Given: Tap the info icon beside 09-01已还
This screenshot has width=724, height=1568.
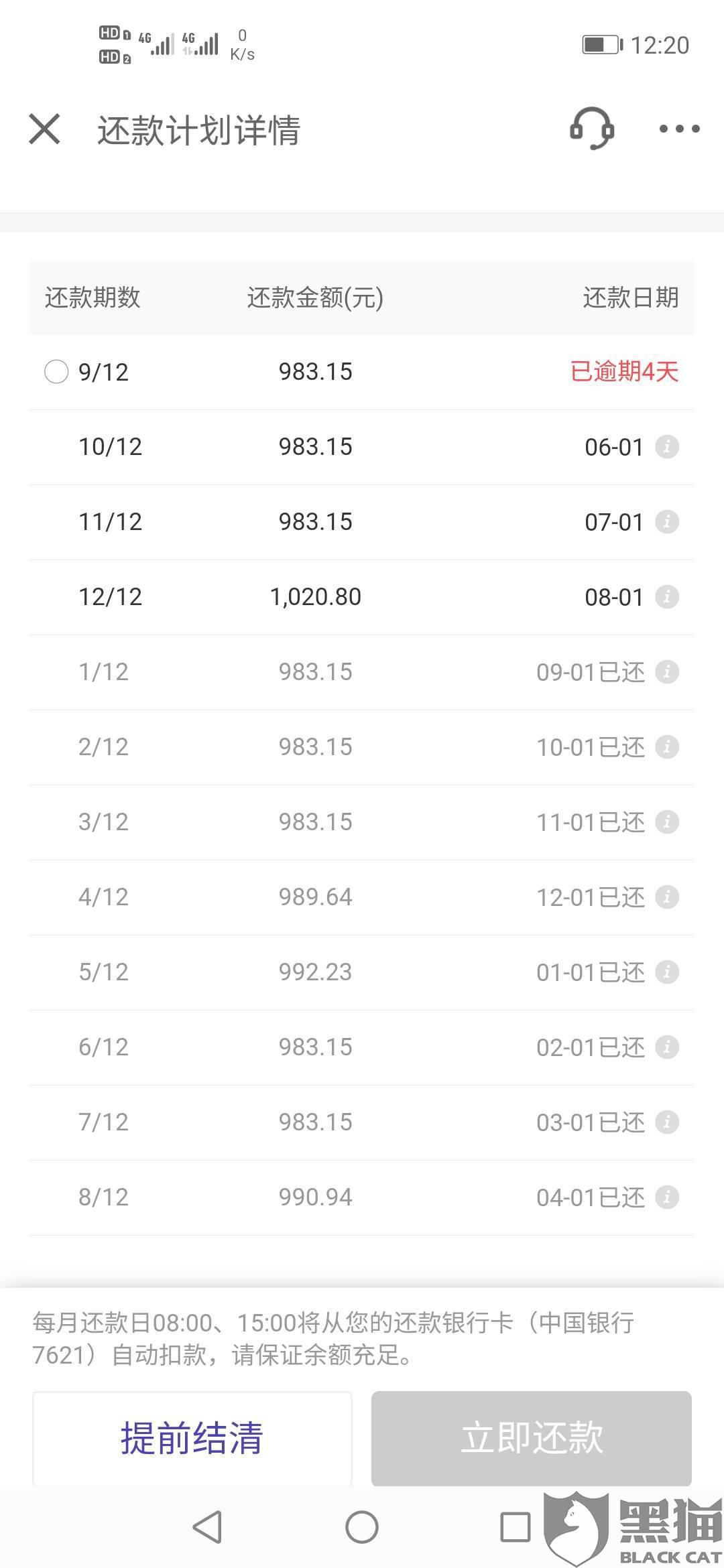Looking at the screenshot, I should [666, 671].
